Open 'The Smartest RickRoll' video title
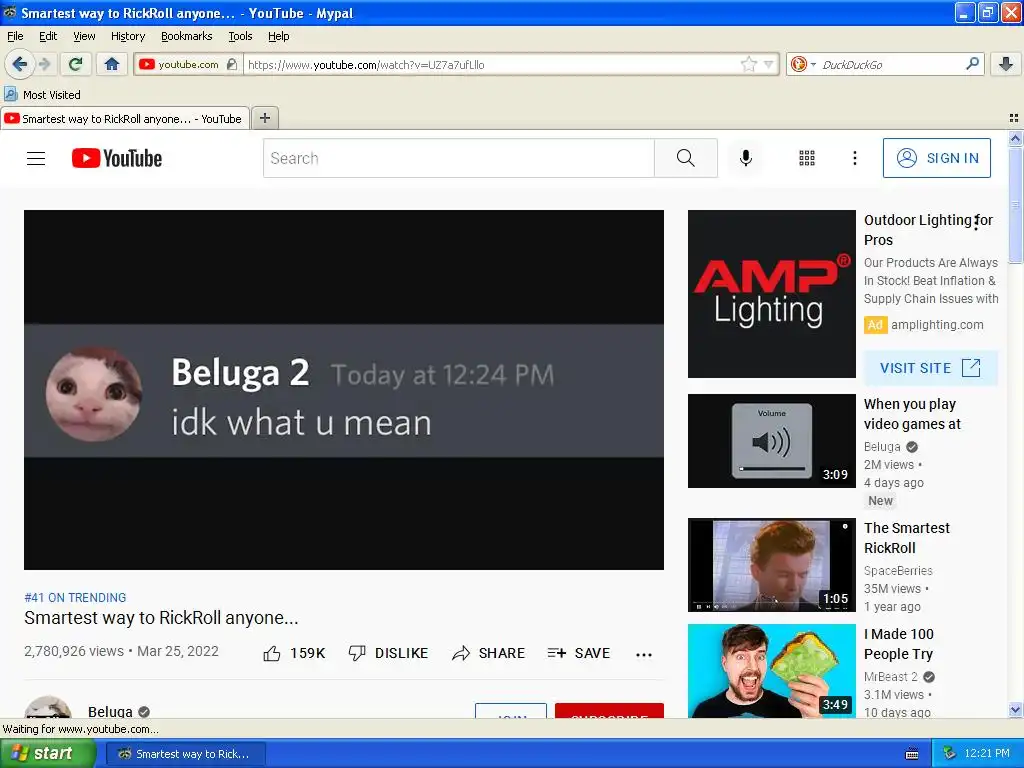Viewport: 1024px width, 768px height. [x=907, y=538]
